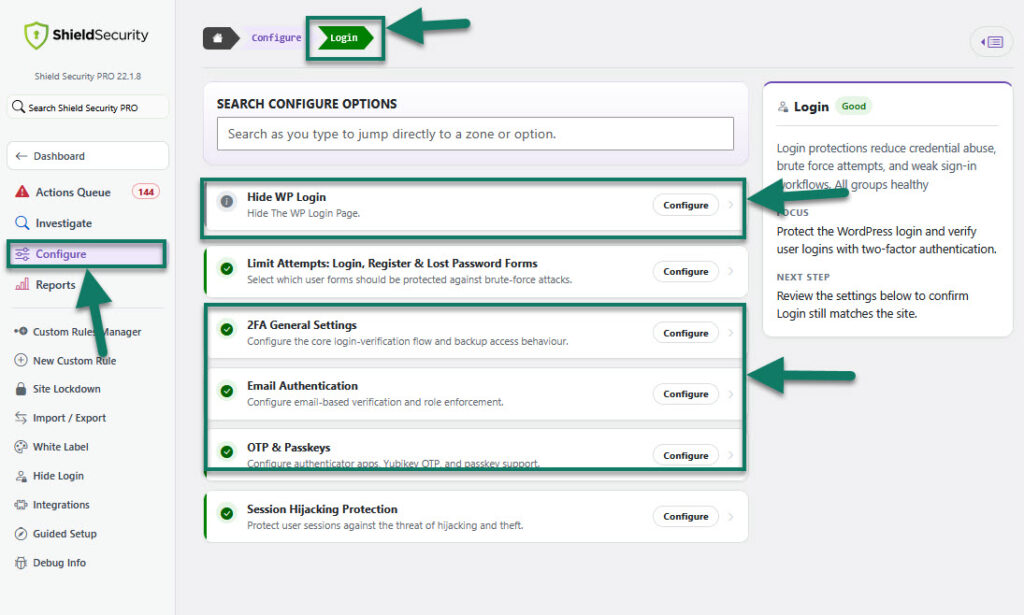1024x615 pixels.
Task: Expand the OTP & Passkeys row chevron
Action: [731, 455]
